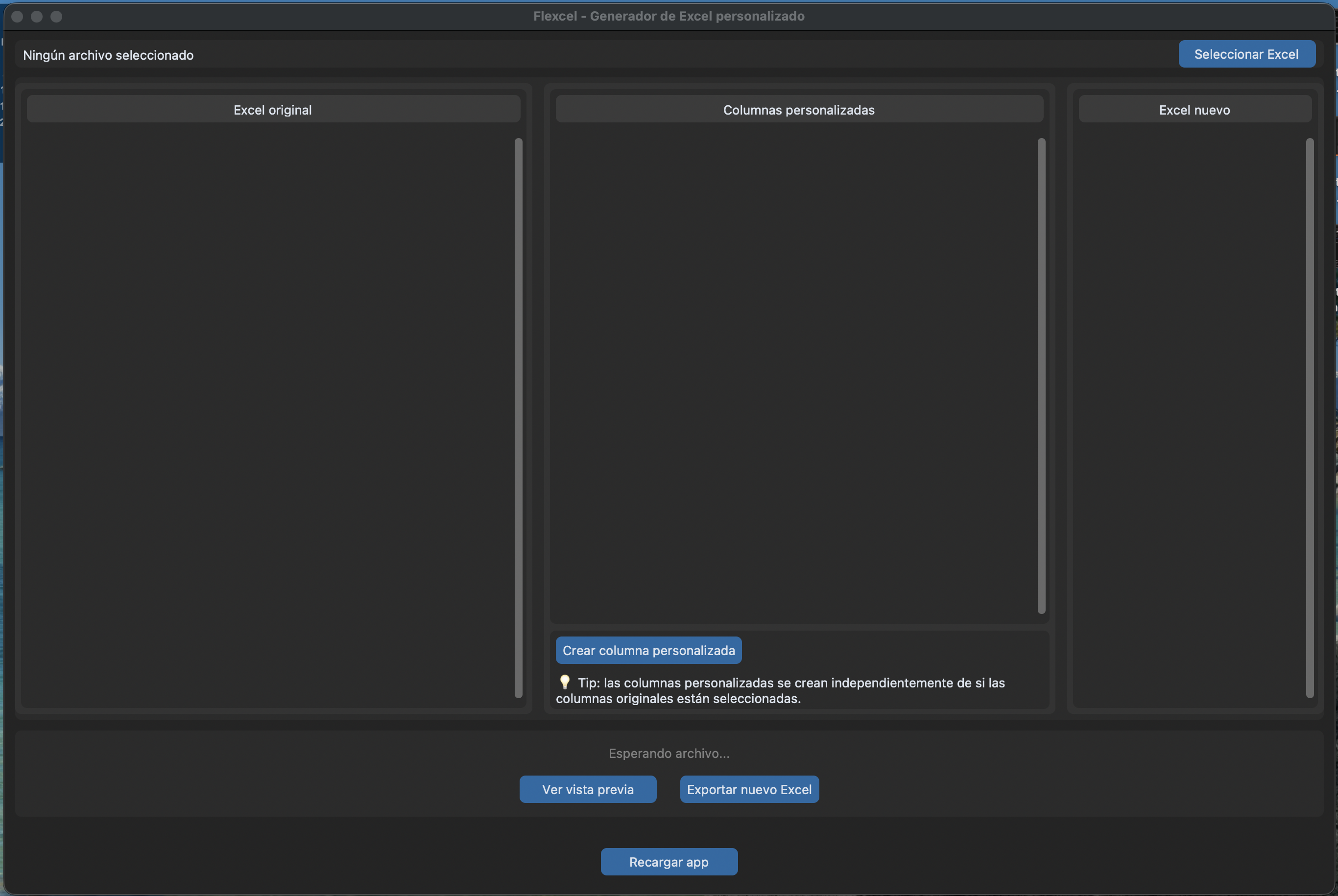Click the Columnas personalizadas panel header
Image resolution: width=1338 pixels, height=896 pixels.
coord(799,109)
